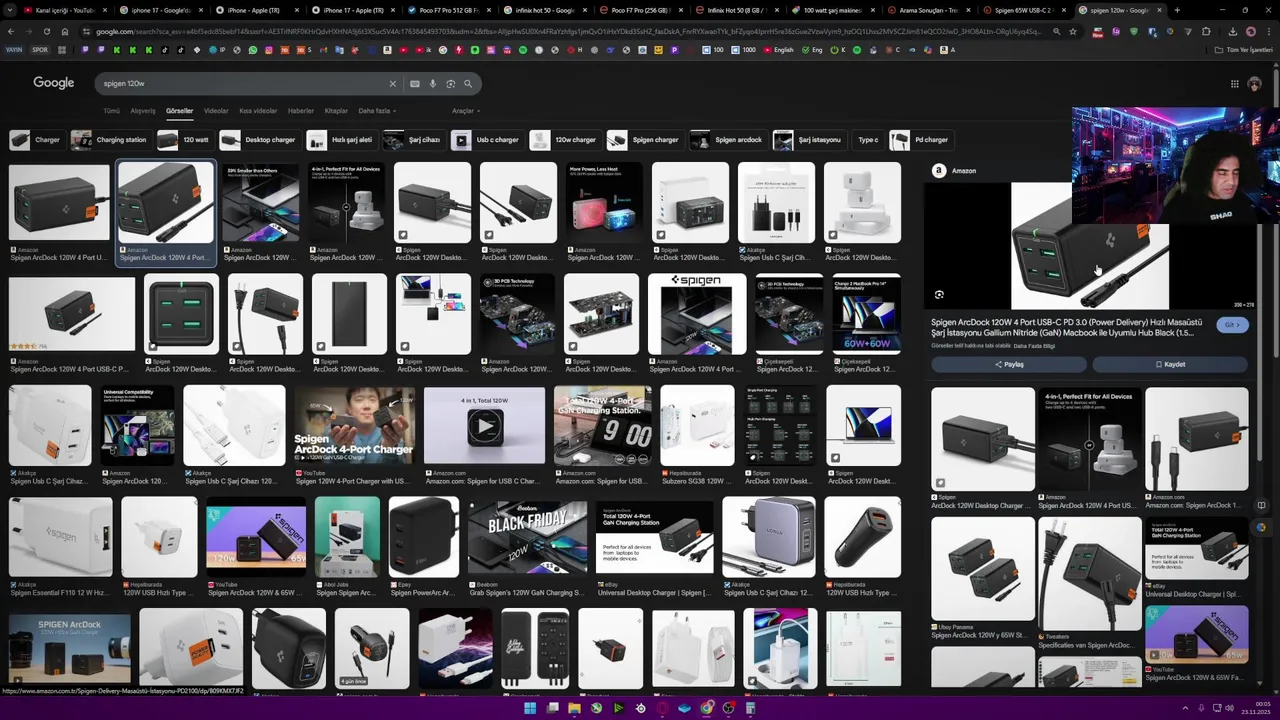Viewport: 1280px width, 720px height.
Task: Clear the search box with X icon
Action: tap(393, 84)
